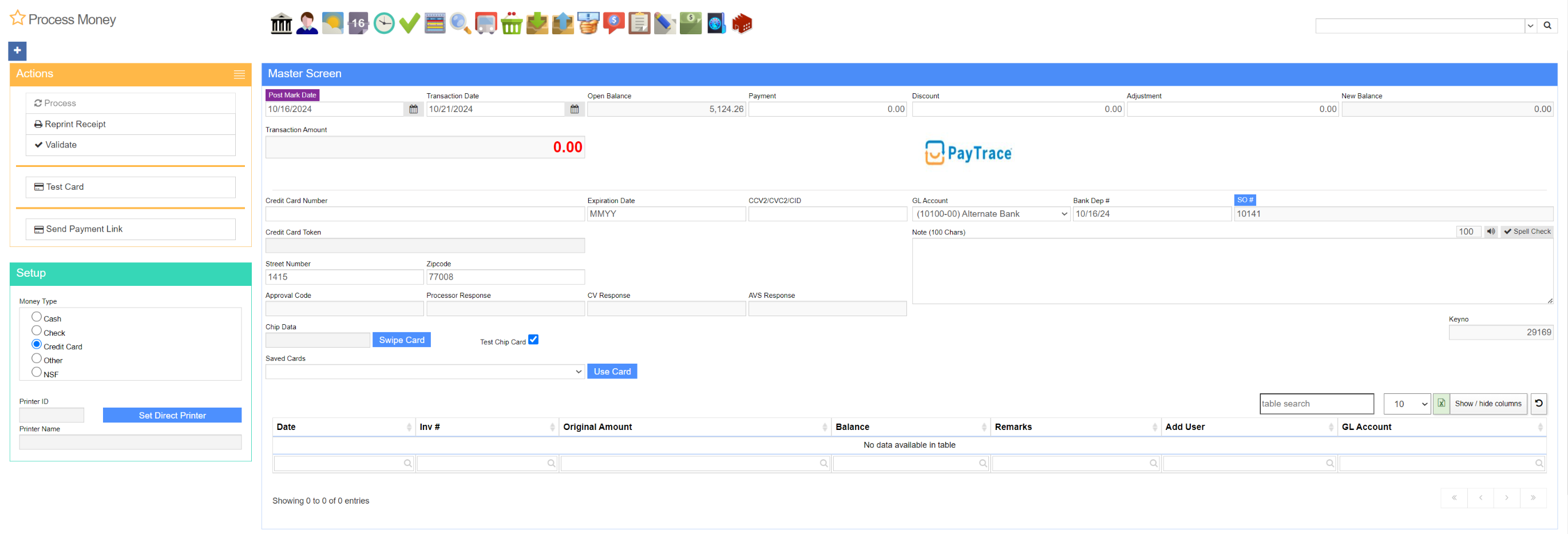The image size is (1568, 534).
Task: Open the sun and cloud weather icon
Action: pyautogui.click(x=332, y=23)
